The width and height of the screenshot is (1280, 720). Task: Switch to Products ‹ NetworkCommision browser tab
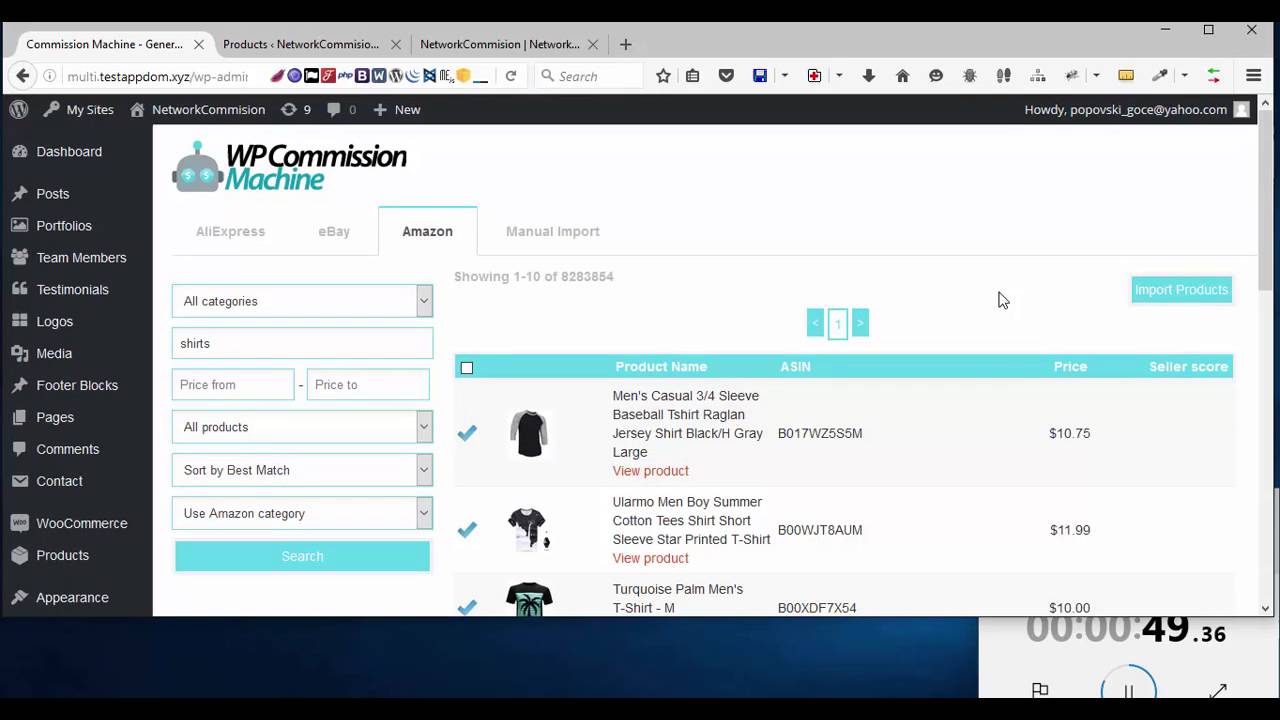pyautogui.click(x=300, y=44)
